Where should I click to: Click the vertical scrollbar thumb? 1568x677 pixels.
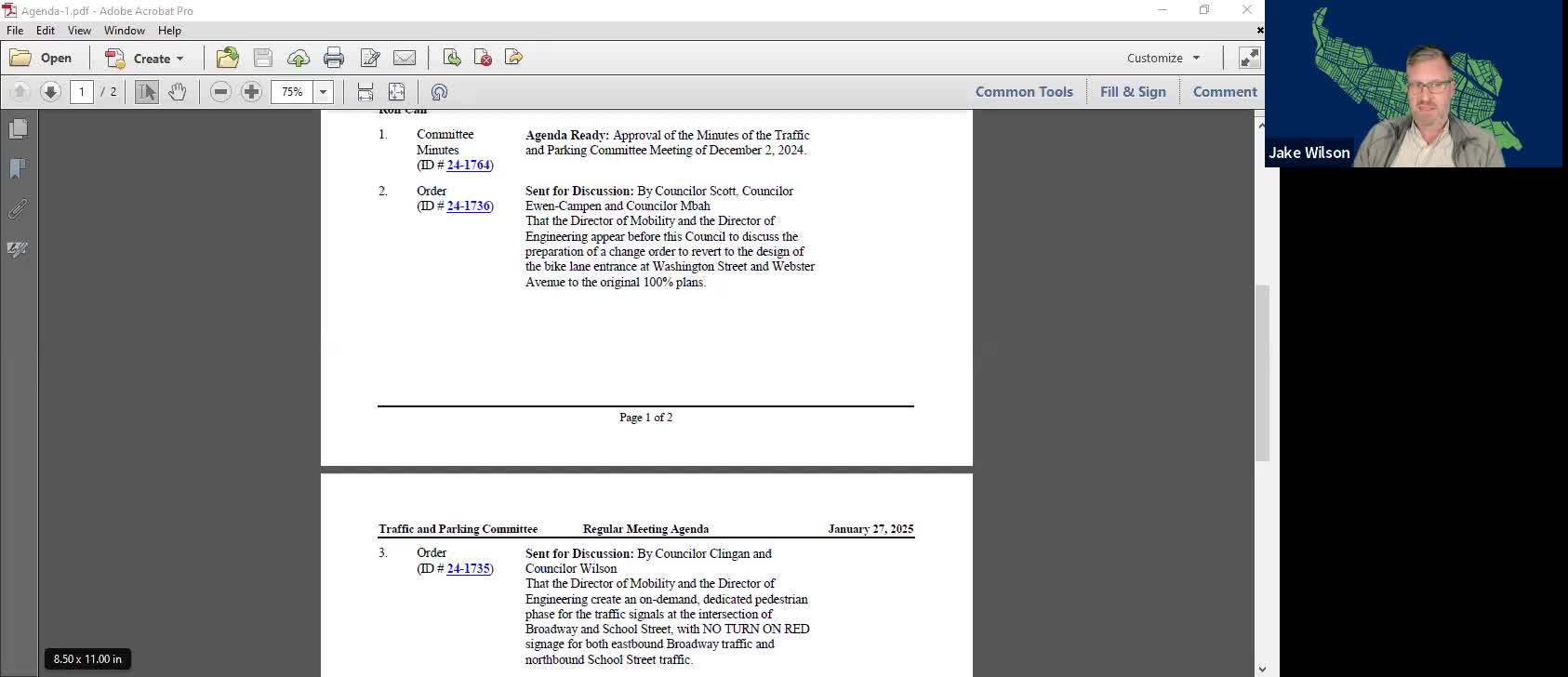(x=1261, y=373)
